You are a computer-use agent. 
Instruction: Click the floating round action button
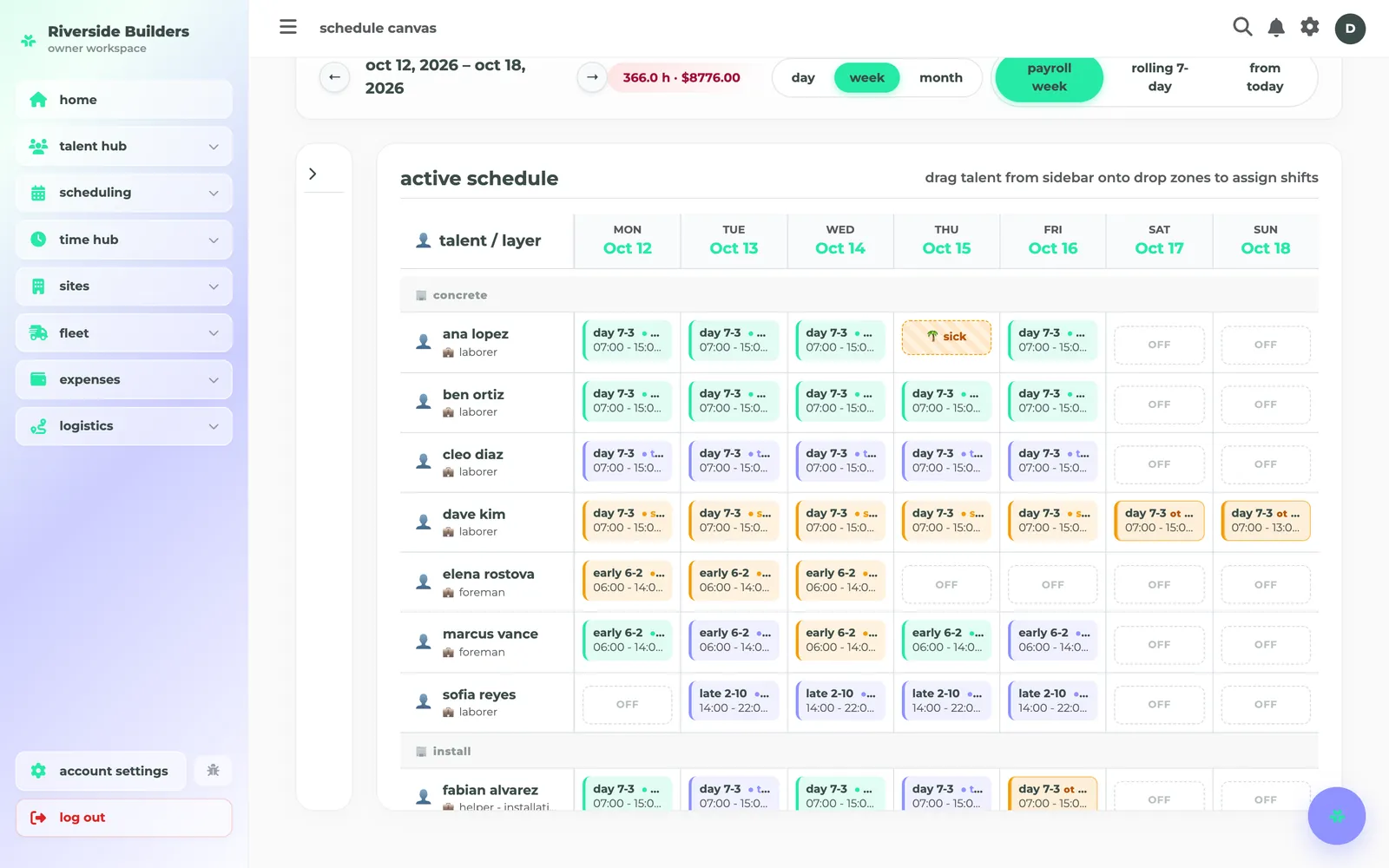coord(1337,816)
